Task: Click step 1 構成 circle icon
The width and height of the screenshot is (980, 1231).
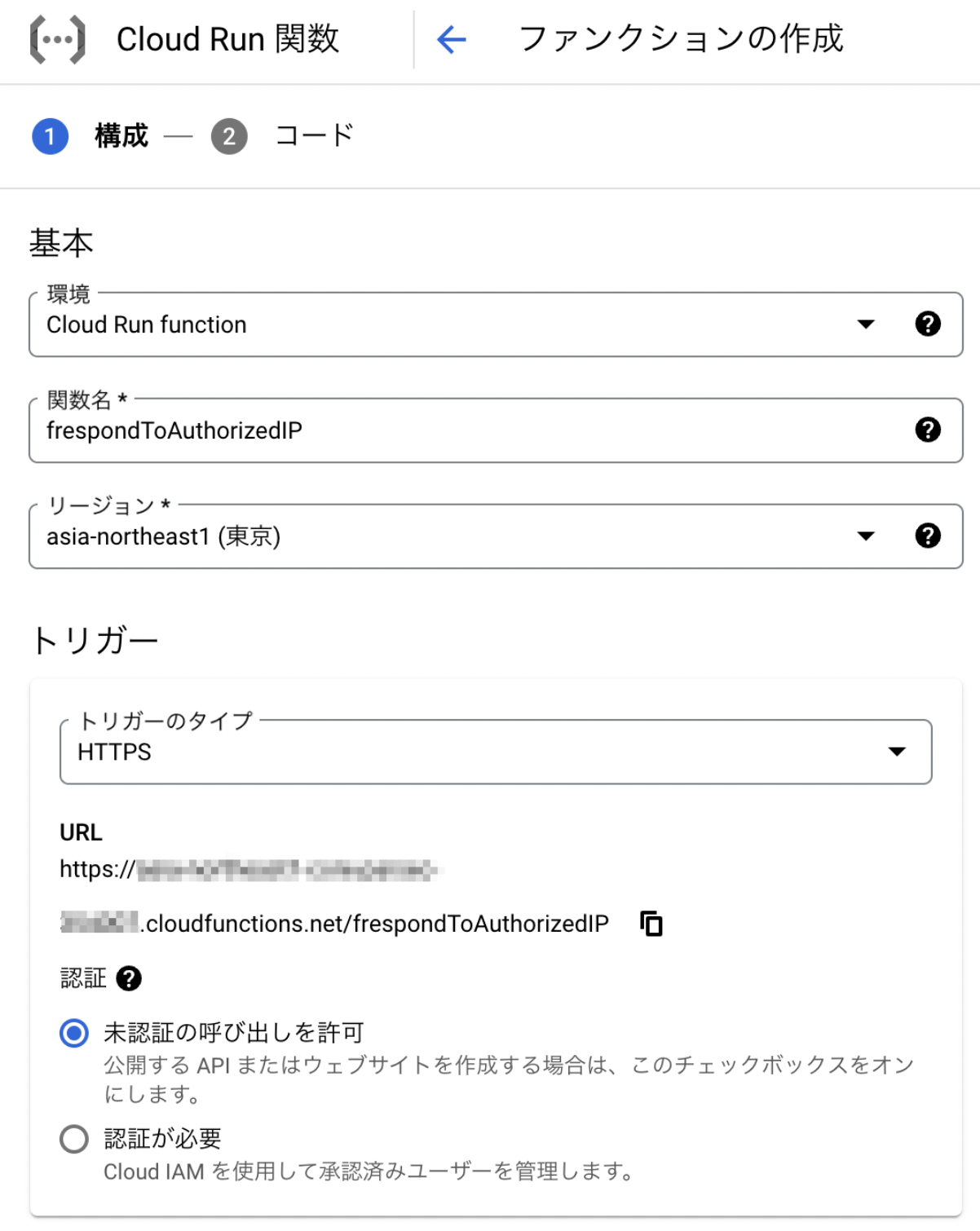Action: coord(50,136)
